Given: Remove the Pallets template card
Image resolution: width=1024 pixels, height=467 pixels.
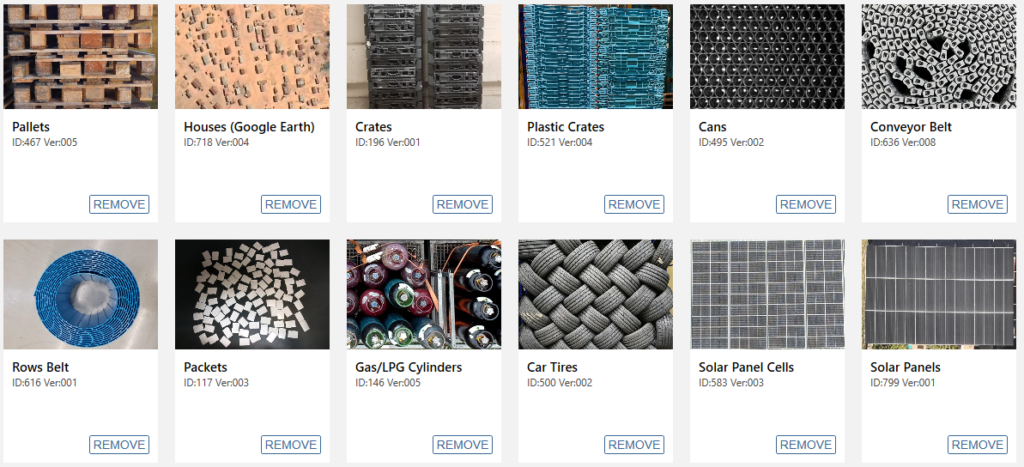Looking at the screenshot, I should (120, 204).
